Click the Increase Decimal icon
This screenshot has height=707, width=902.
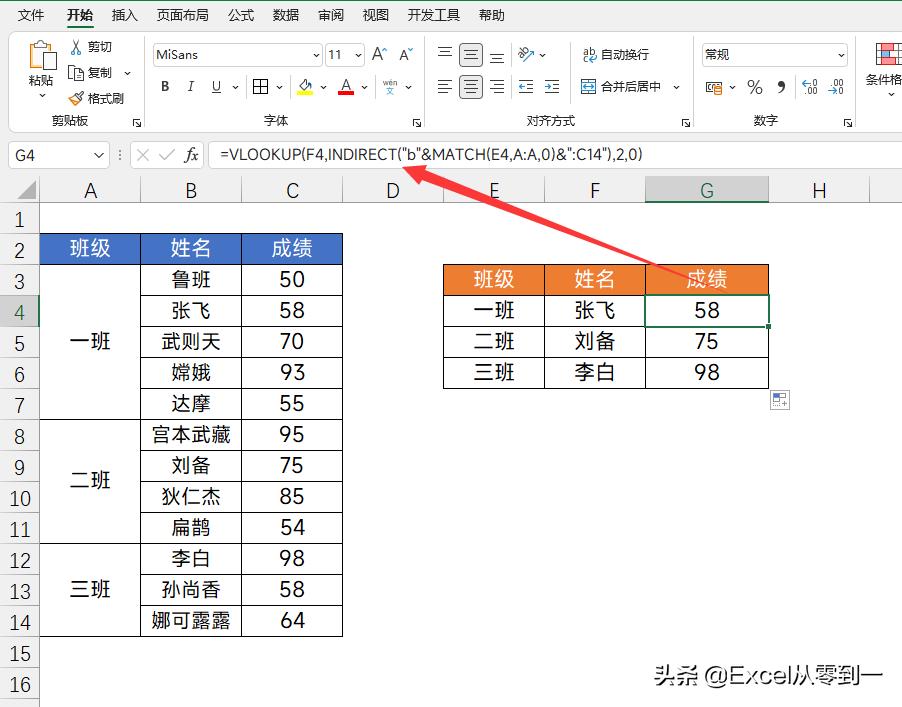[808, 88]
